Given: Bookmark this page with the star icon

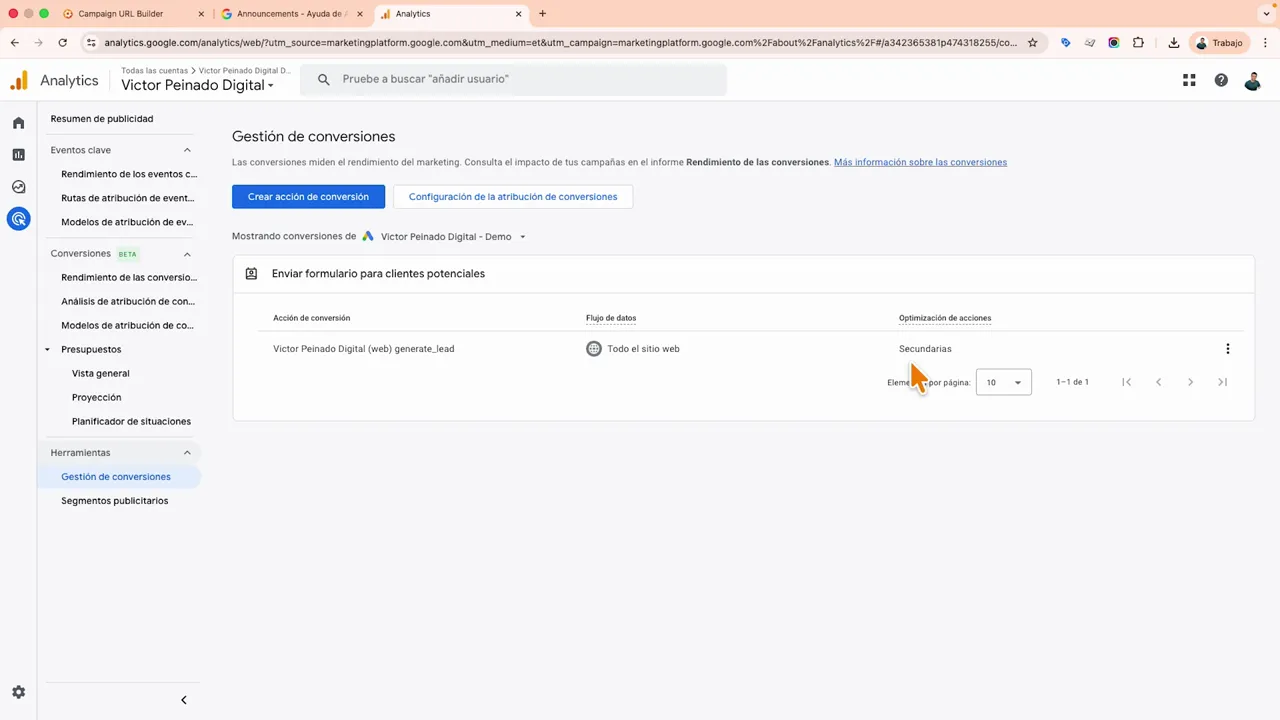Looking at the screenshot, I should click(1033, 43).
